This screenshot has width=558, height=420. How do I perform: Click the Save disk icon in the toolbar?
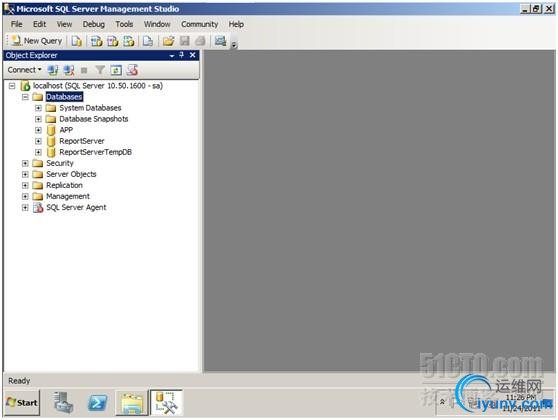coord(184,41)
